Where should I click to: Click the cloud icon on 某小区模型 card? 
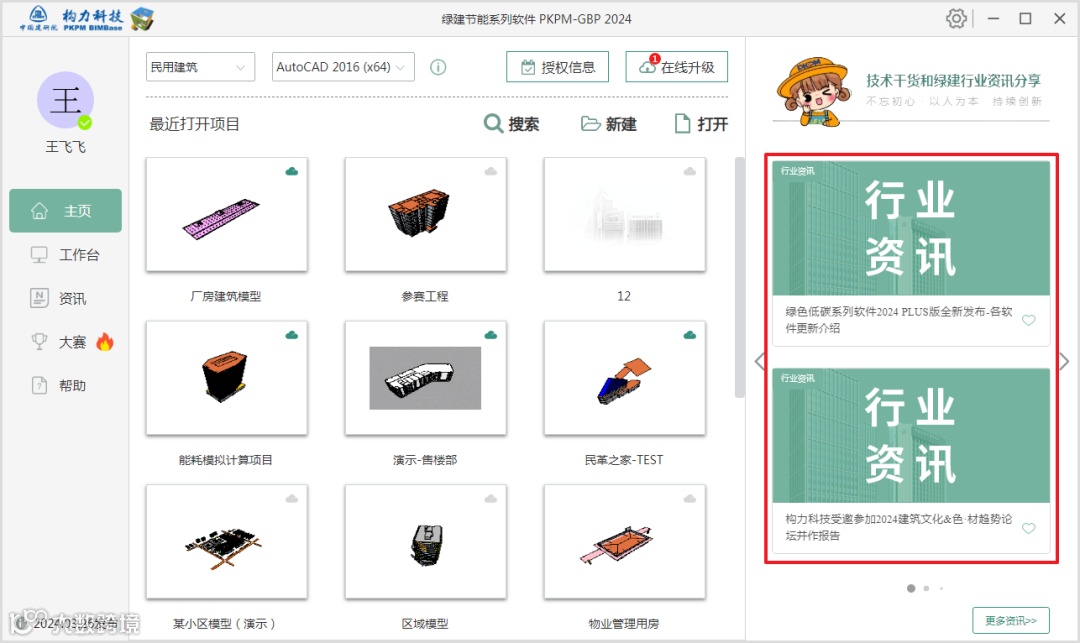(x=292, y=499)
